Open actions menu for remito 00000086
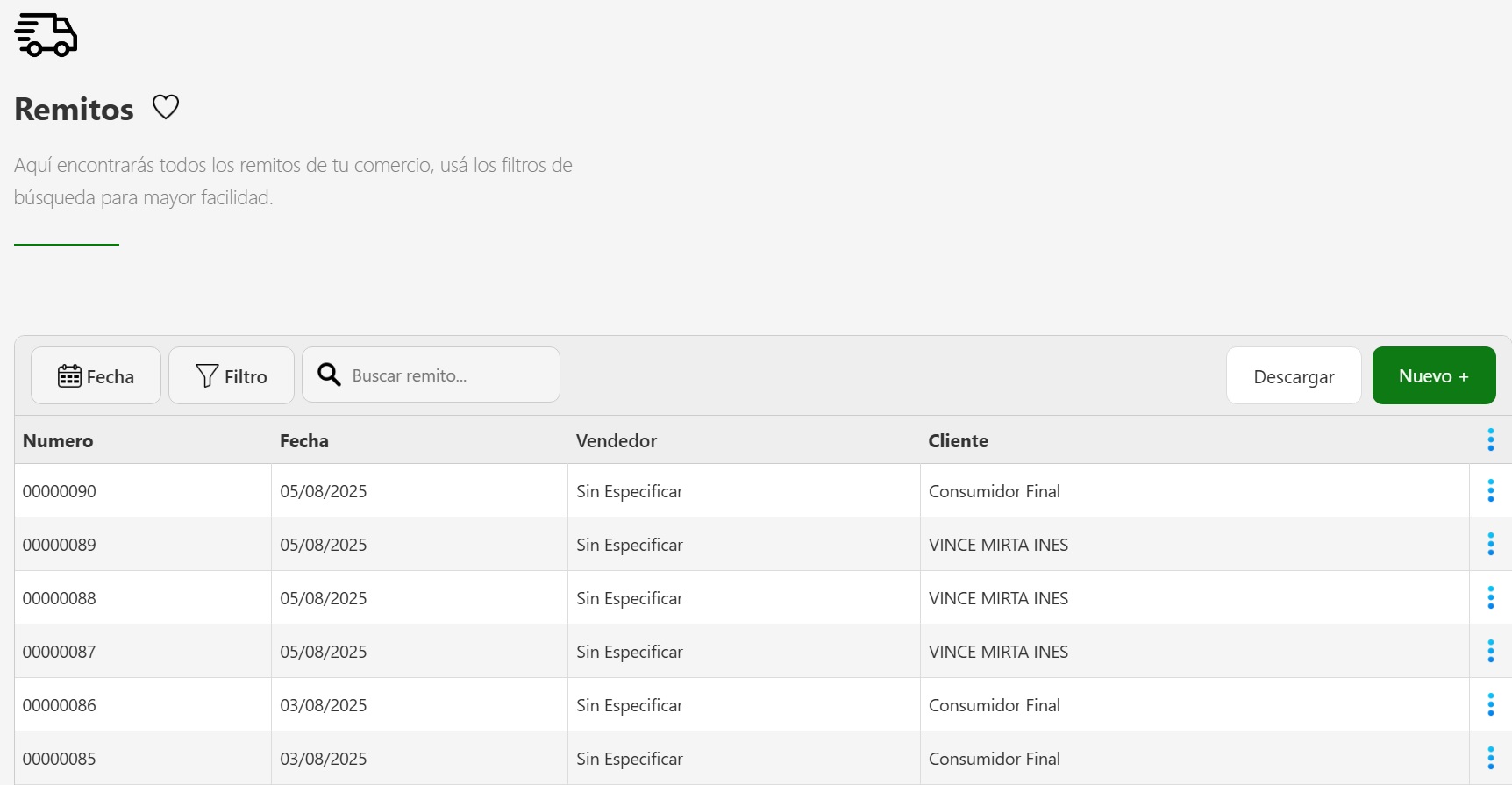The height and width of the screenshot is (785, 1512). click(1490, 705)
